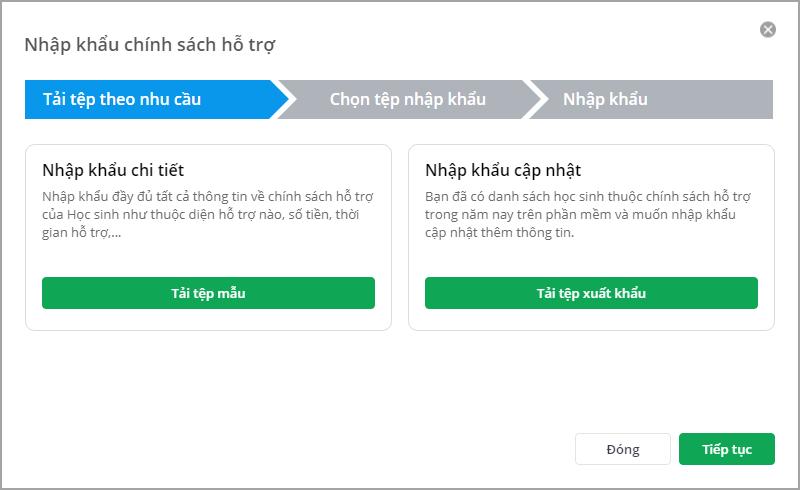Select the 'Tải tệp theo nhu cầu' step
Viewport: 800px width, 490px height.
point(122,99)
